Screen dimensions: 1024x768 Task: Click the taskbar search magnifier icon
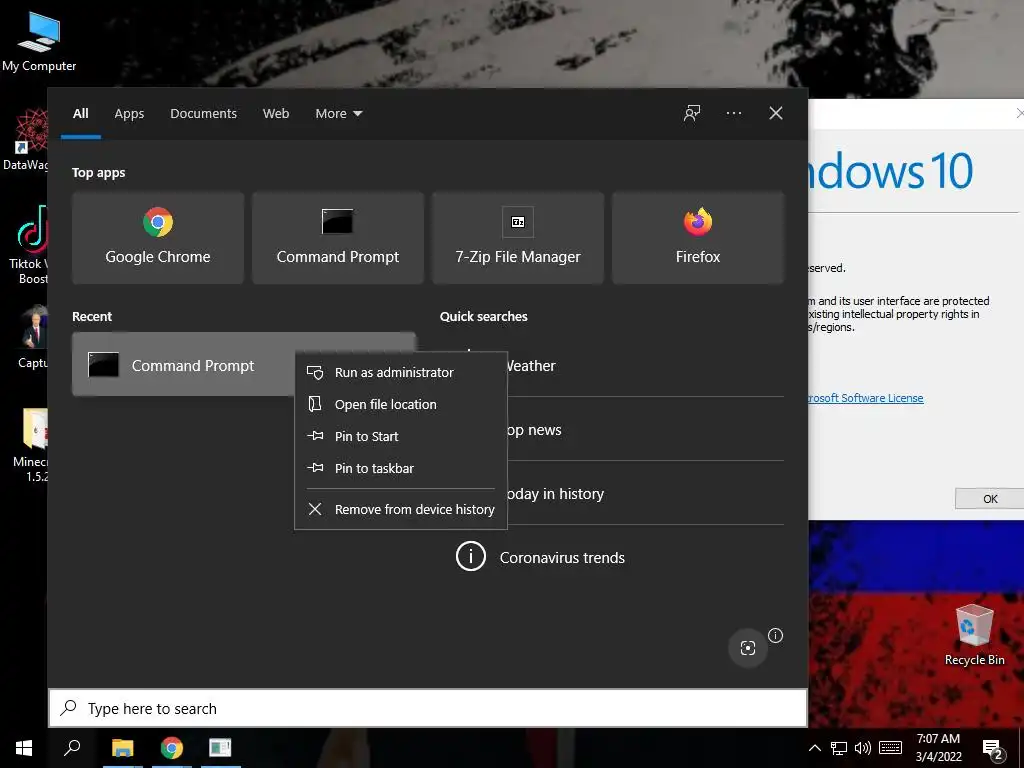pyautogui.click(x=72, y=748)
